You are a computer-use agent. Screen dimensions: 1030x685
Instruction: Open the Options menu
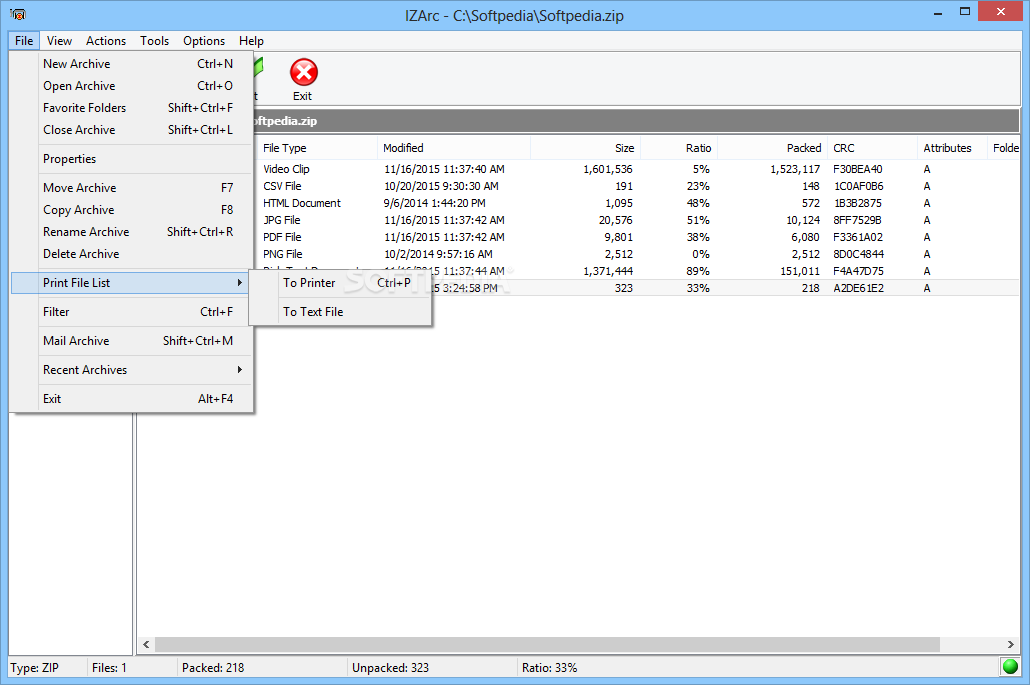[204, 41]
